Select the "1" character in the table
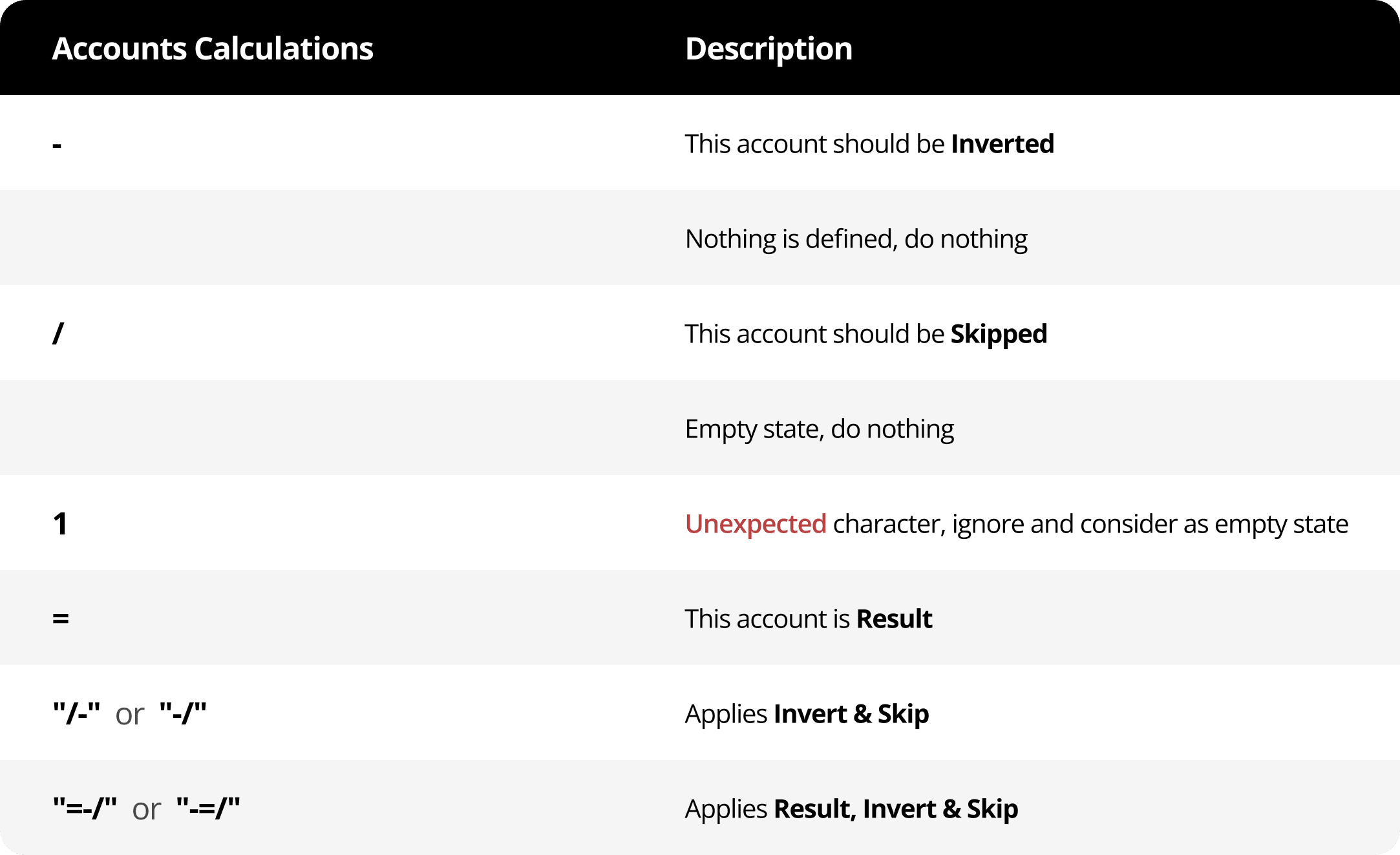 tap(60, 523)
